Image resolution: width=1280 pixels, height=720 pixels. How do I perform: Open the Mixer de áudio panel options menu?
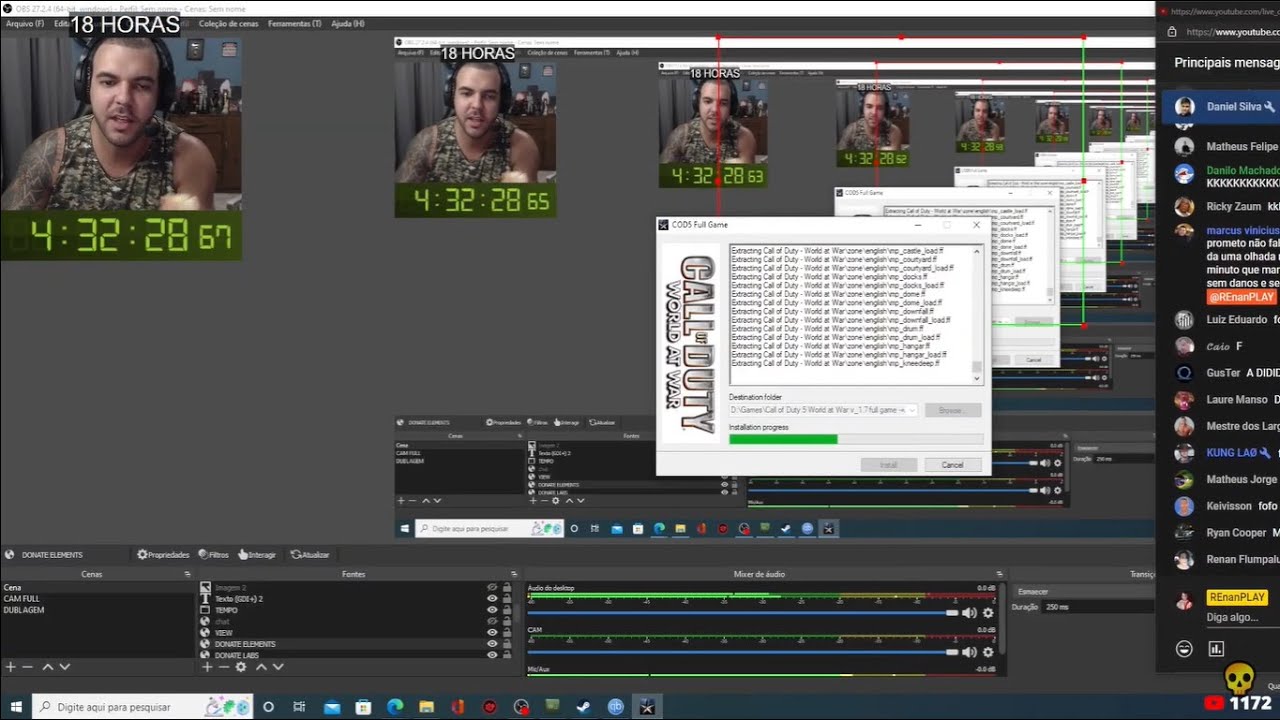[x=999, y=574]
